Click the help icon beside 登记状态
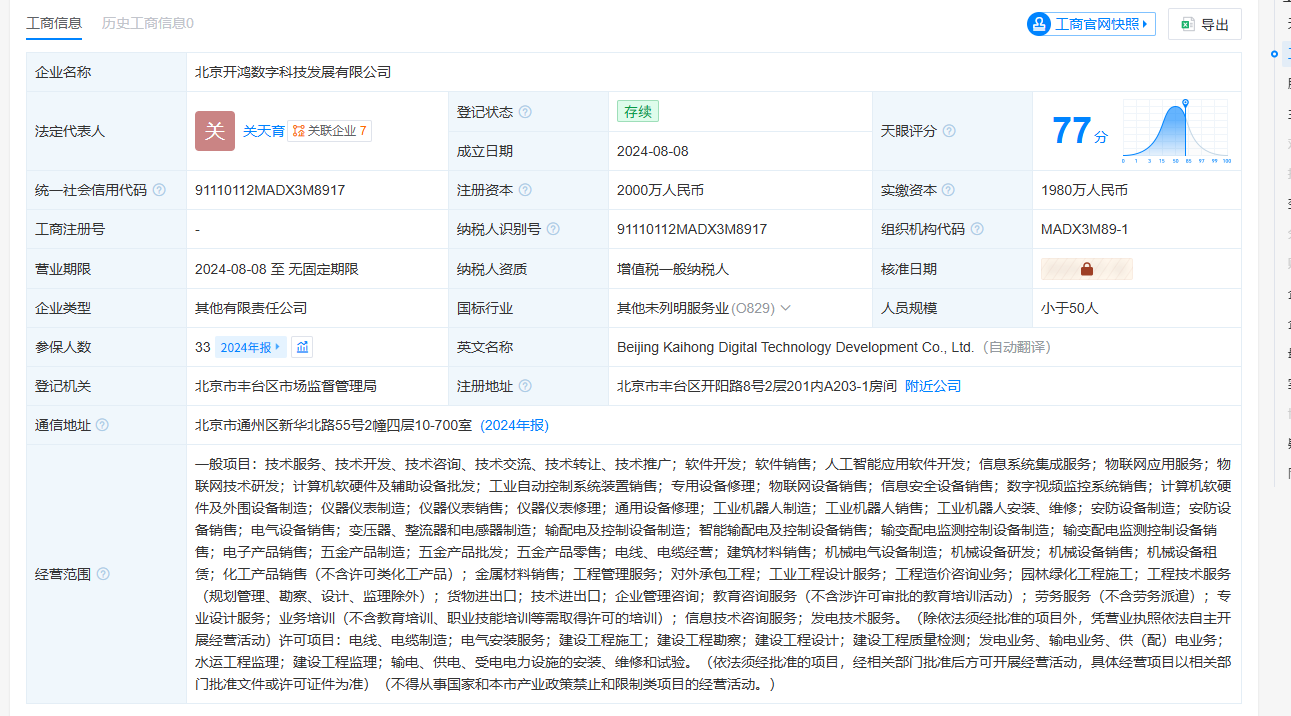Image resolution: width=1291 pixels, height=716 pixels. (x=525, y=112)
